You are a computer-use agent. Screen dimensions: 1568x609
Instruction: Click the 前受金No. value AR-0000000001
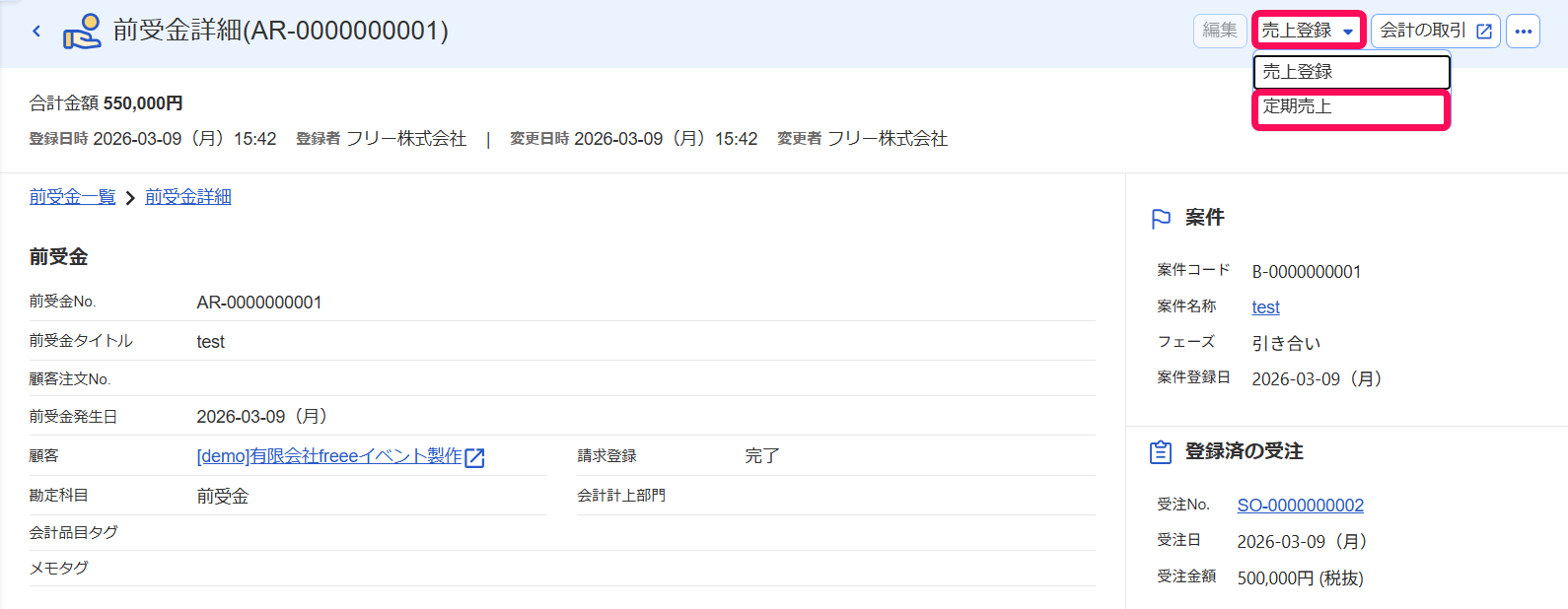[259, 303]
